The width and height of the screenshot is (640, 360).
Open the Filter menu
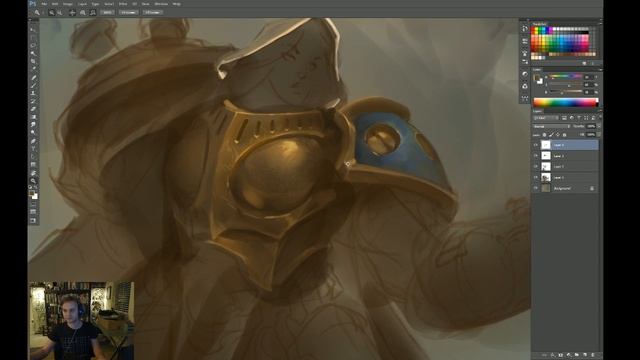click(x=123, y=4)
